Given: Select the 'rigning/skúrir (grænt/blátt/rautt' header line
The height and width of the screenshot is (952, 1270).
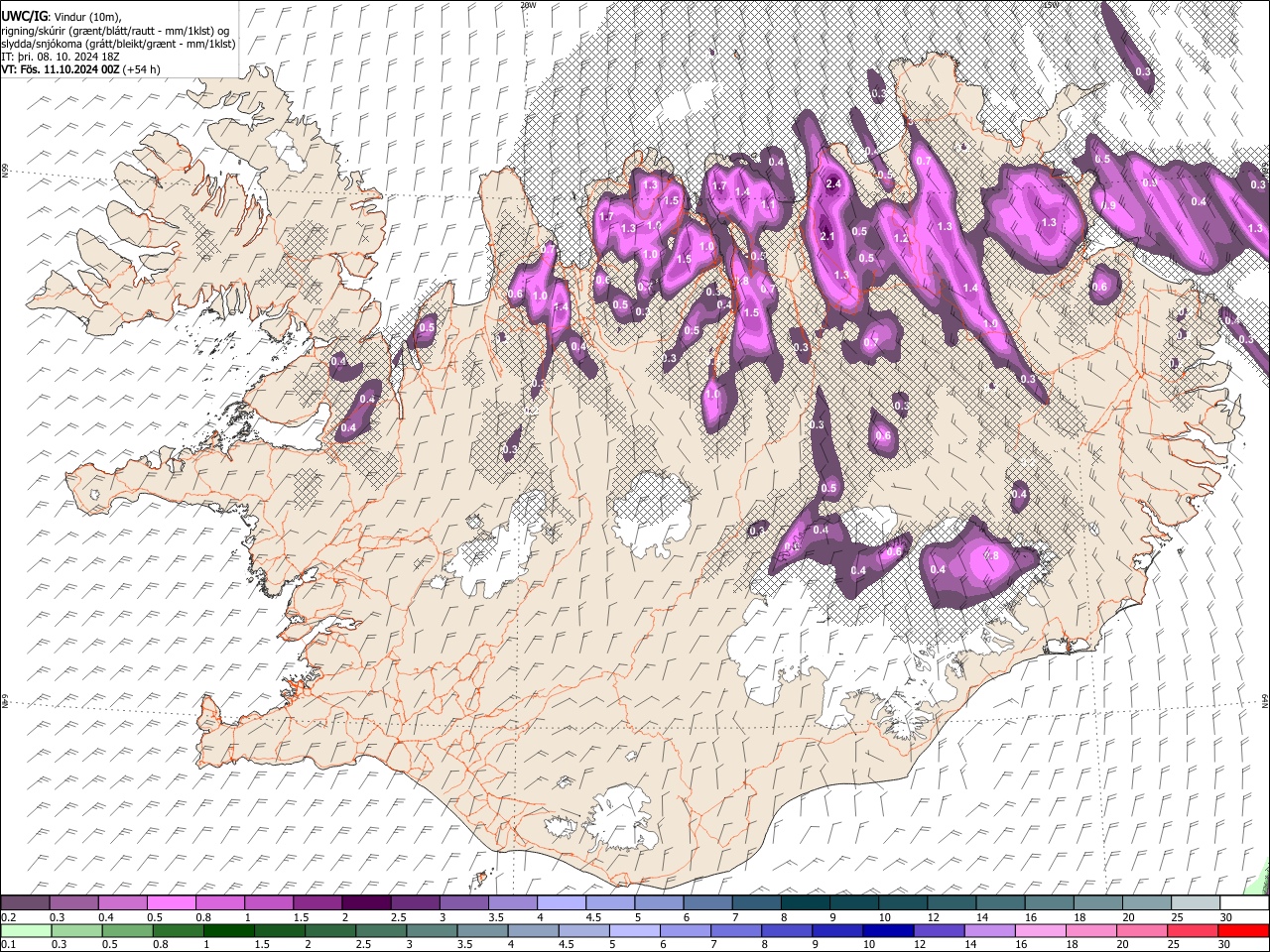Looking at the screenshot, I should (x=115, y=30).
